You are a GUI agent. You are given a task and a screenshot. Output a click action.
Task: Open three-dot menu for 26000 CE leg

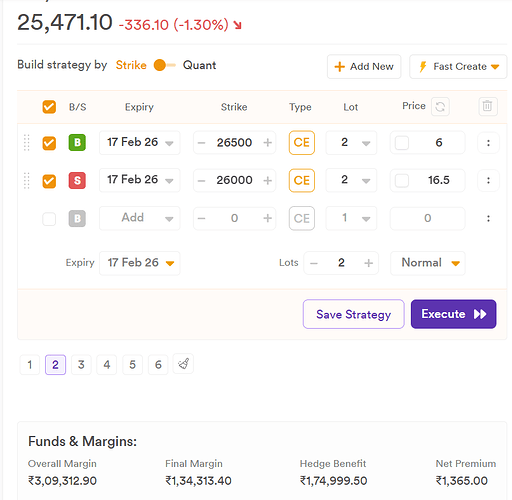pyautogui.click(x=488, y=180)
